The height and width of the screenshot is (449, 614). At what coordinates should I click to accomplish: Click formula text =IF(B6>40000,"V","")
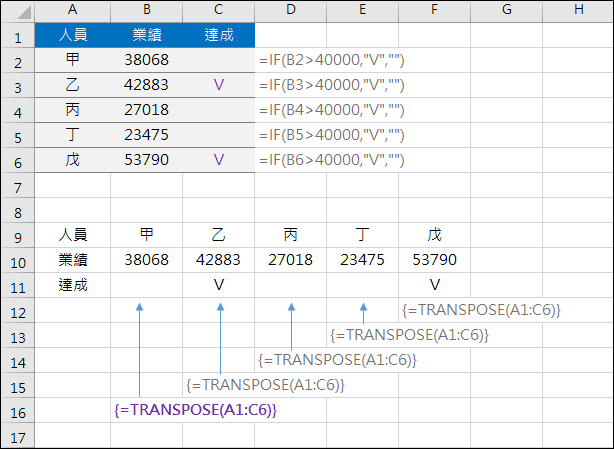tap(331, 160)
